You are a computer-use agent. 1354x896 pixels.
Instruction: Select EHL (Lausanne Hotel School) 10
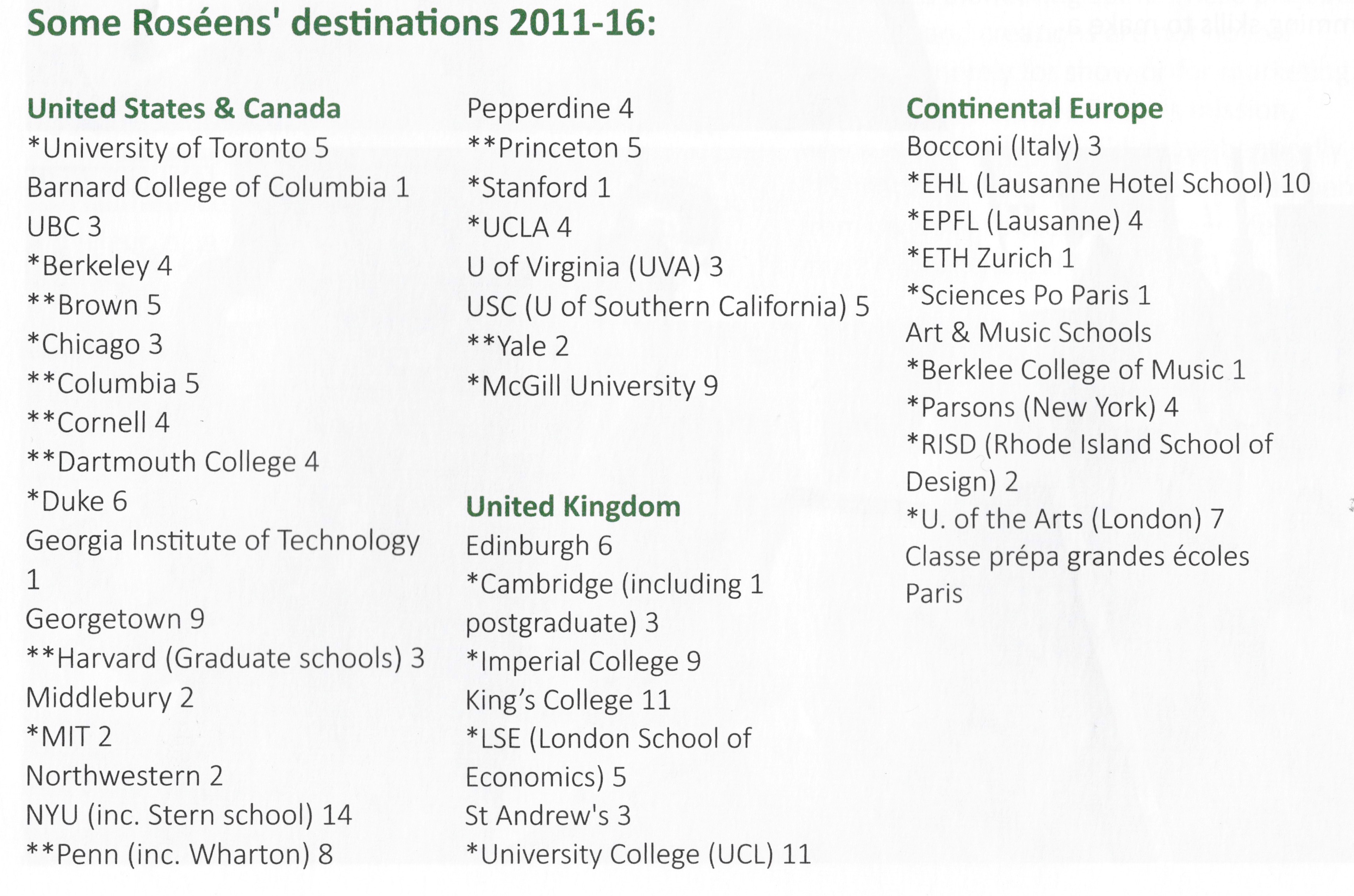[x=1108, y=184]
